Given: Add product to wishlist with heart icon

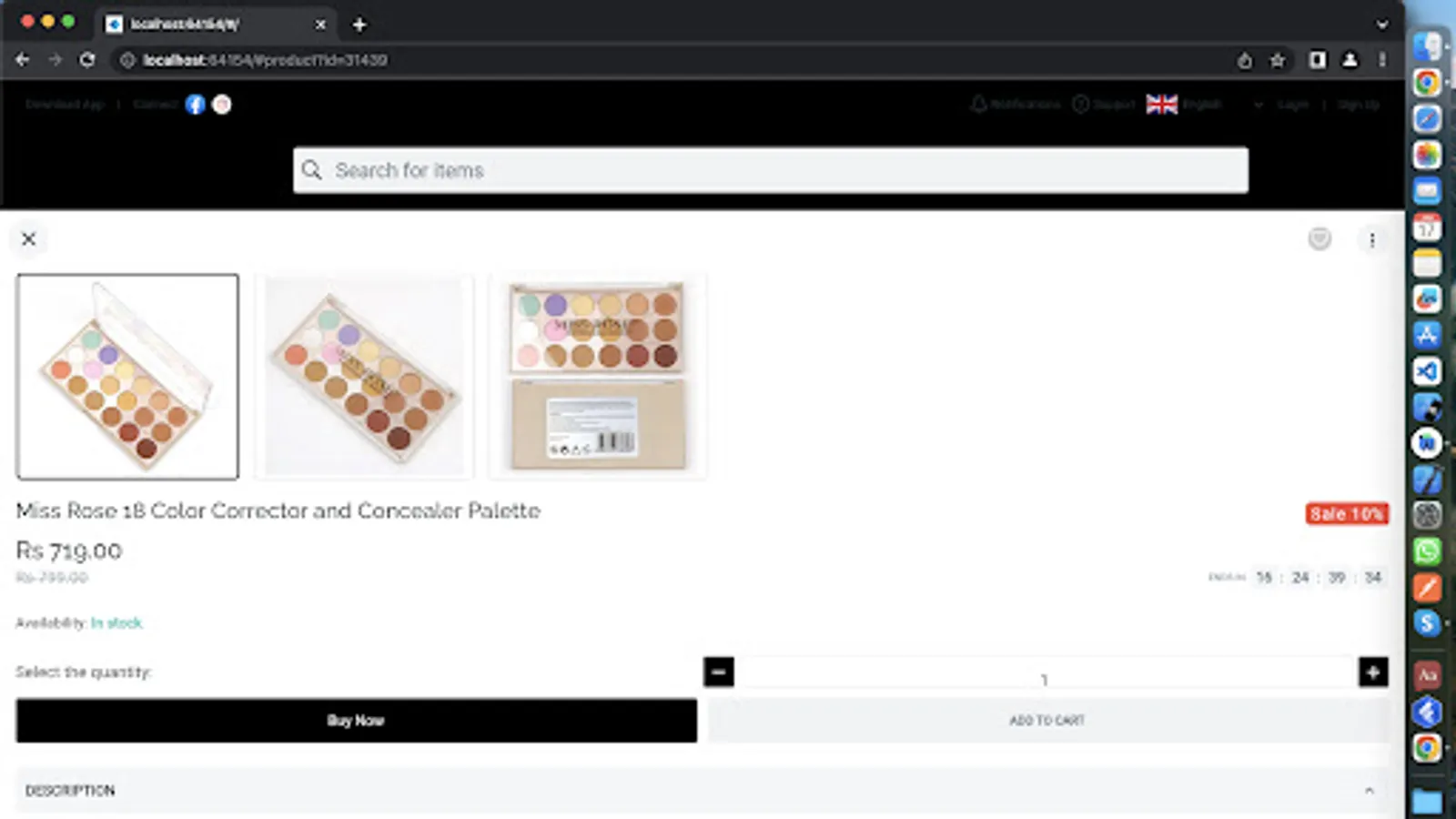Looking at the screenshot, I should click(1319, 238).
